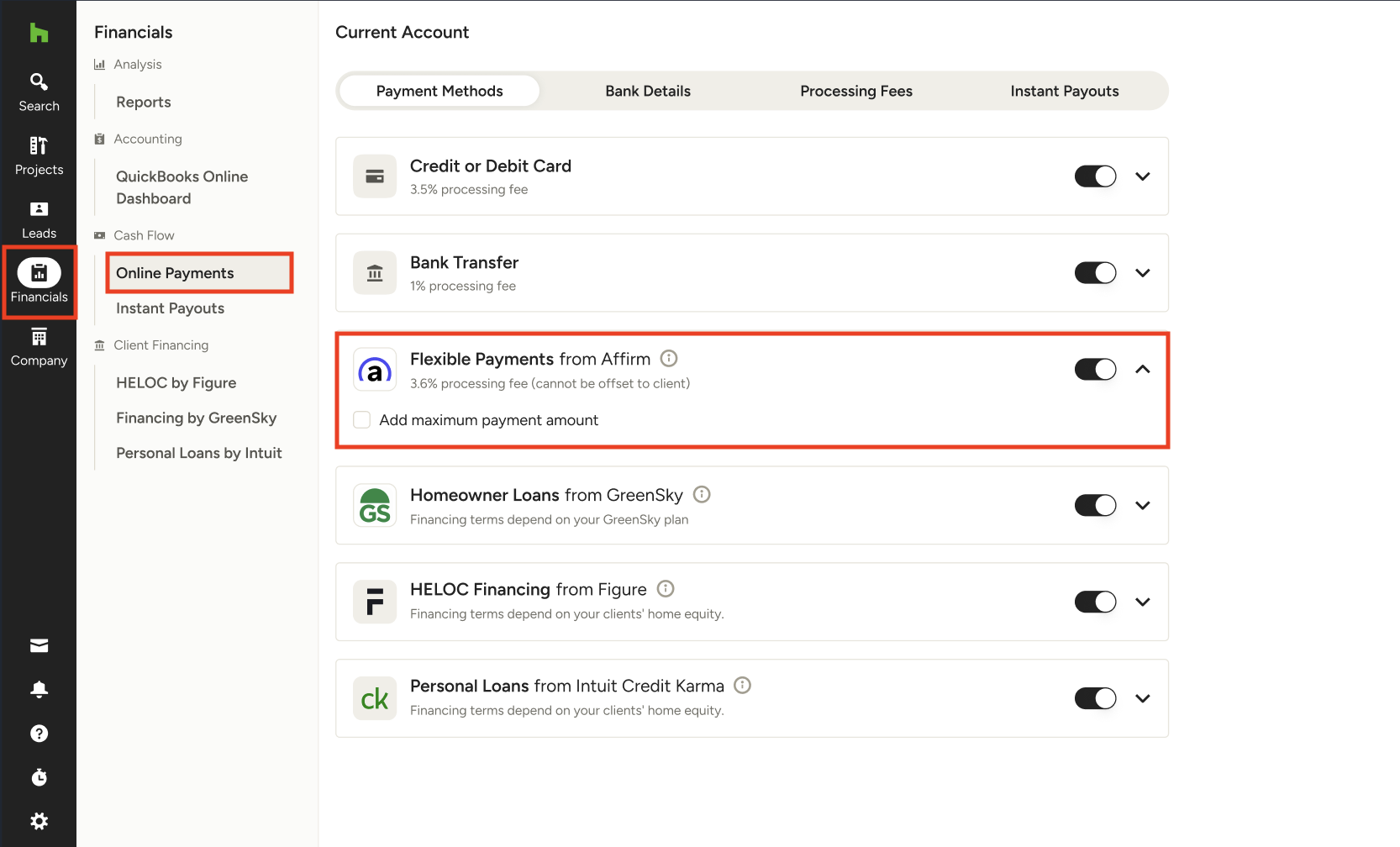Expand the Credit or Debit Card section
This screenshot has width=1400, height=847.
click(1143, 176)
